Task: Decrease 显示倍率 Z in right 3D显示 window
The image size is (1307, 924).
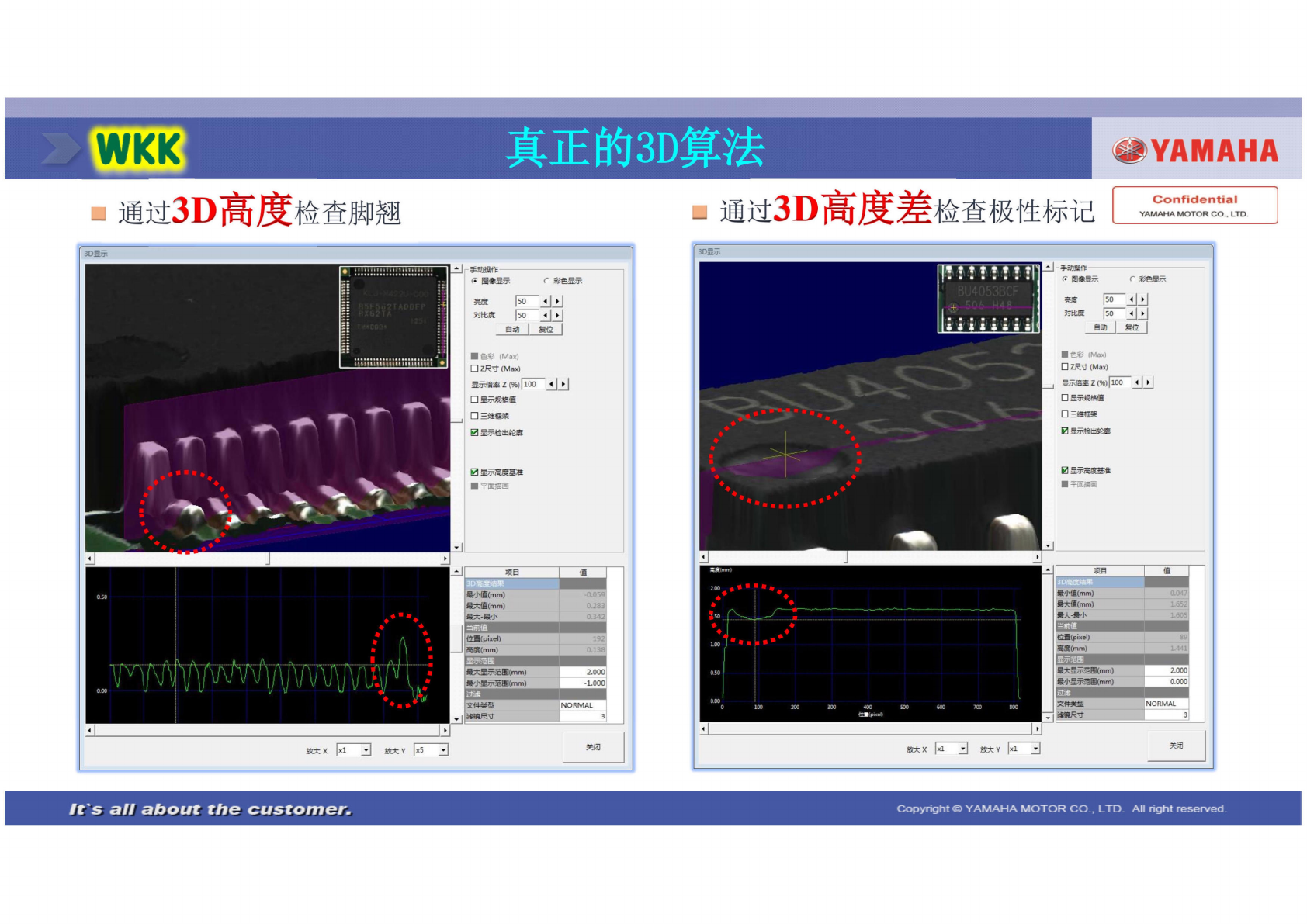Action: pos(1137,382)
